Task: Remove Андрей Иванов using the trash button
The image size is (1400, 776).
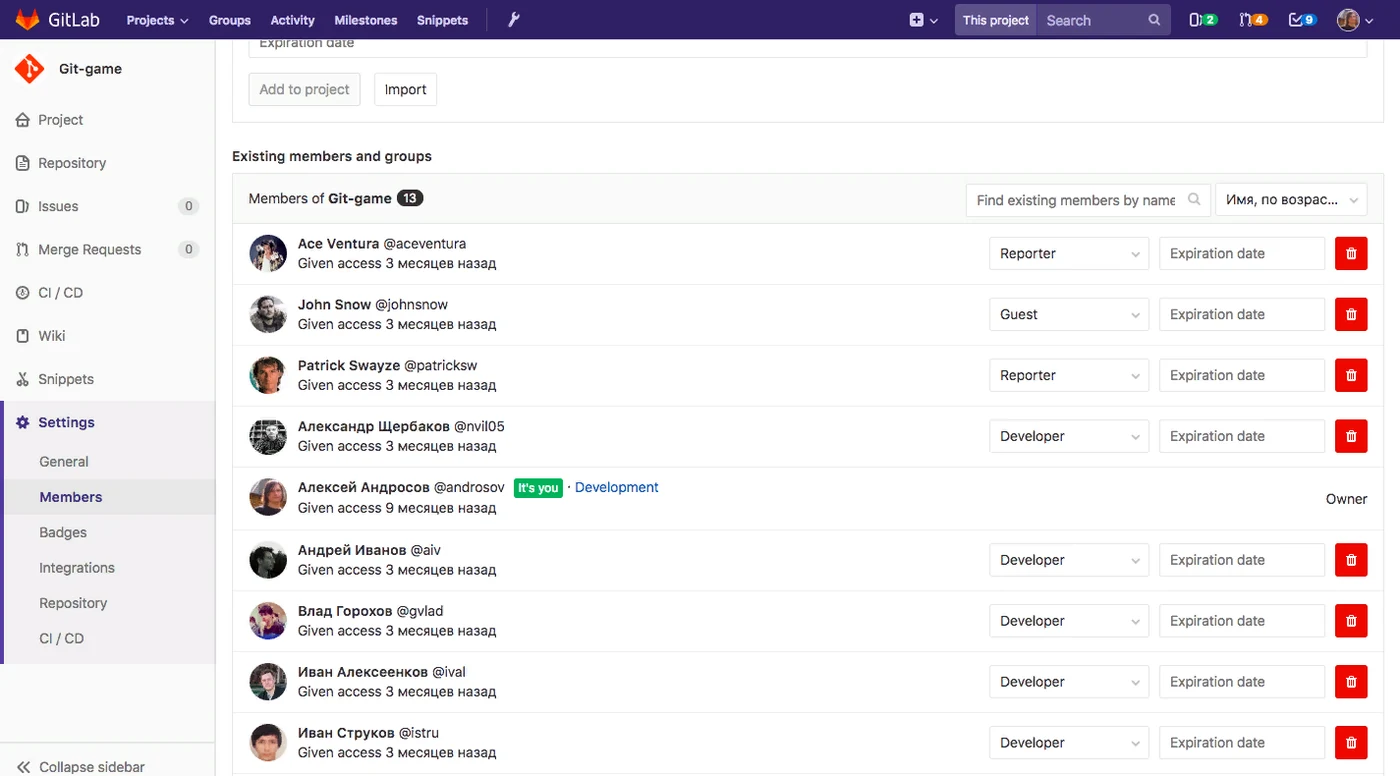Action: 1351,561
